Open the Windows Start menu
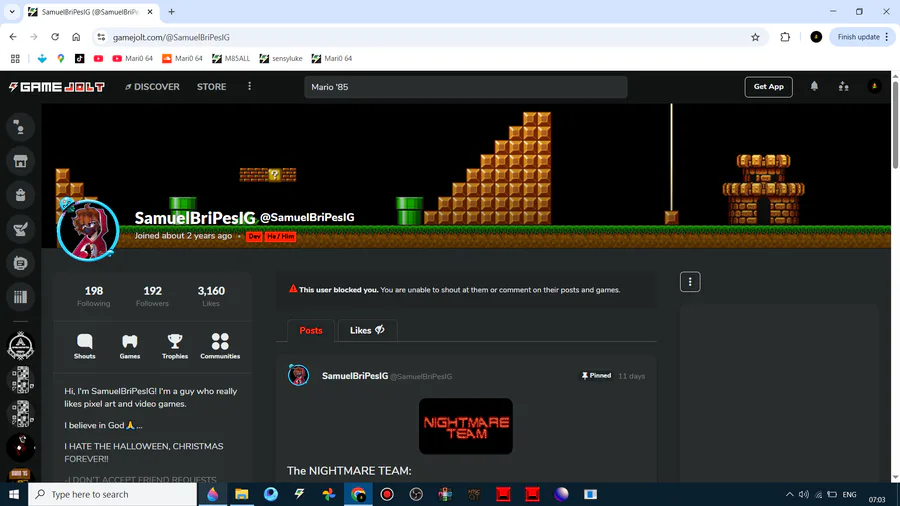The height and width of the screenshot is (506, 900). [x=14, y=495]
